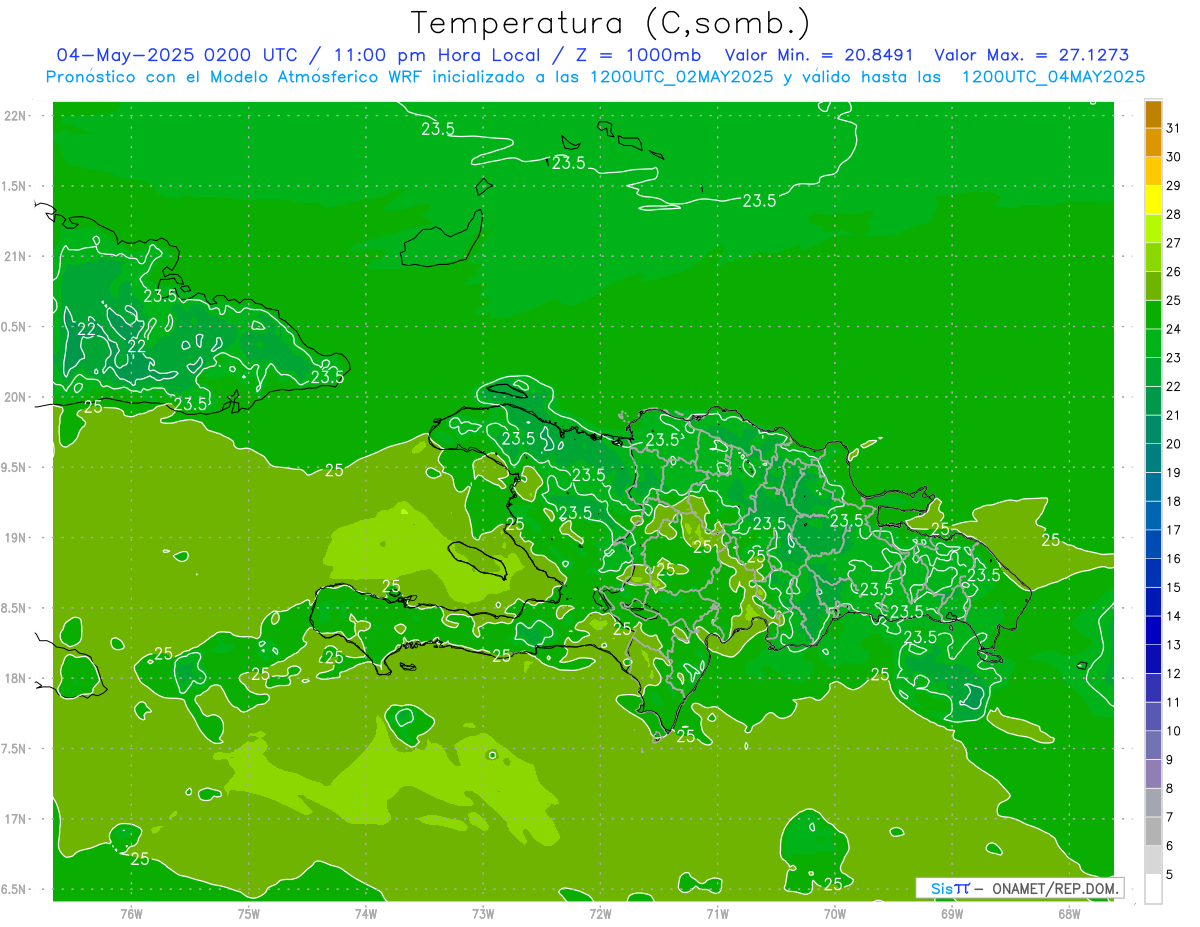
Task: Click gray color bar segment between 5 and 6
Action: point(1153,860)
